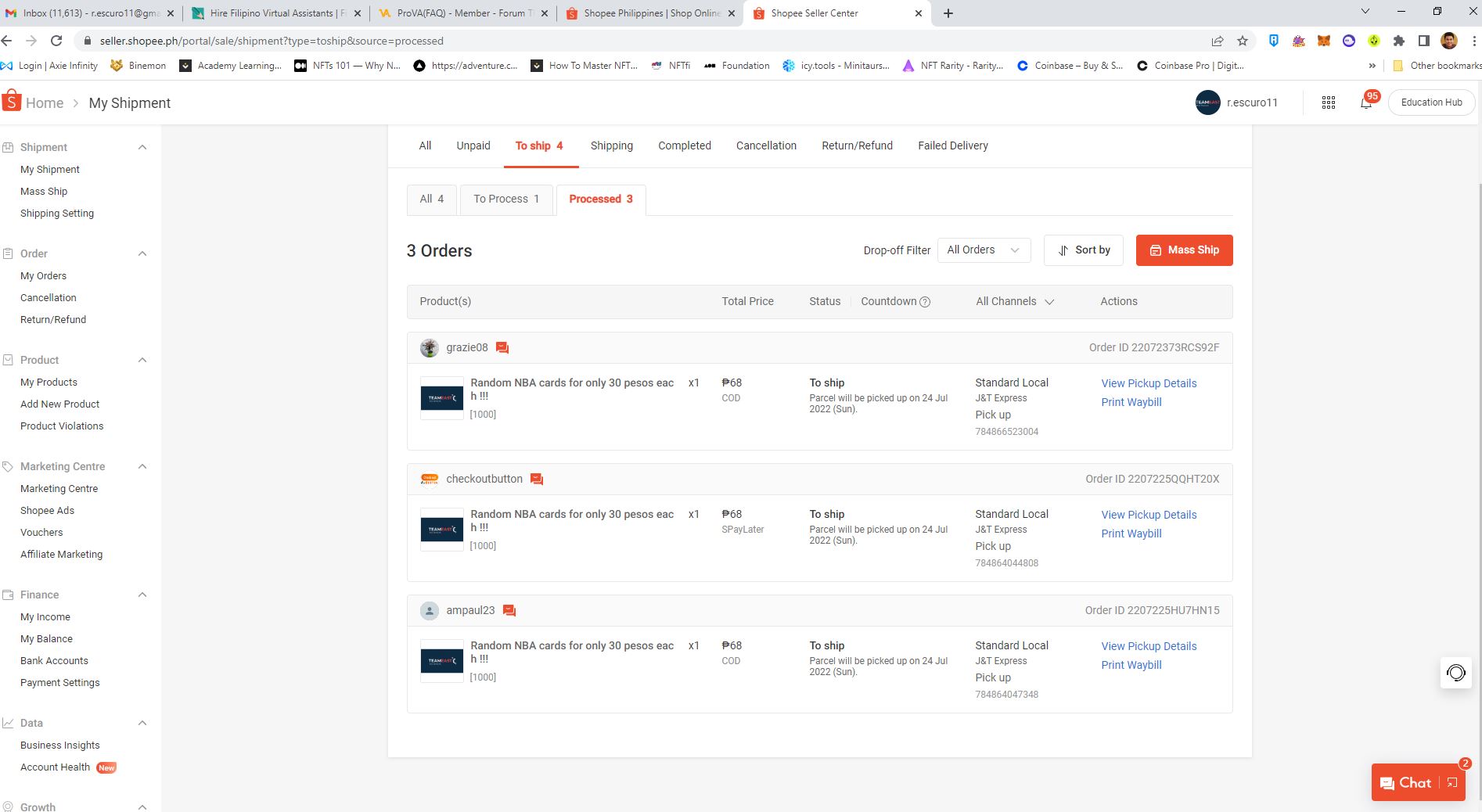Screen dimensions: 1482x812
Task: Open the All Channels column dropdown
Action: click(1015, 302)
